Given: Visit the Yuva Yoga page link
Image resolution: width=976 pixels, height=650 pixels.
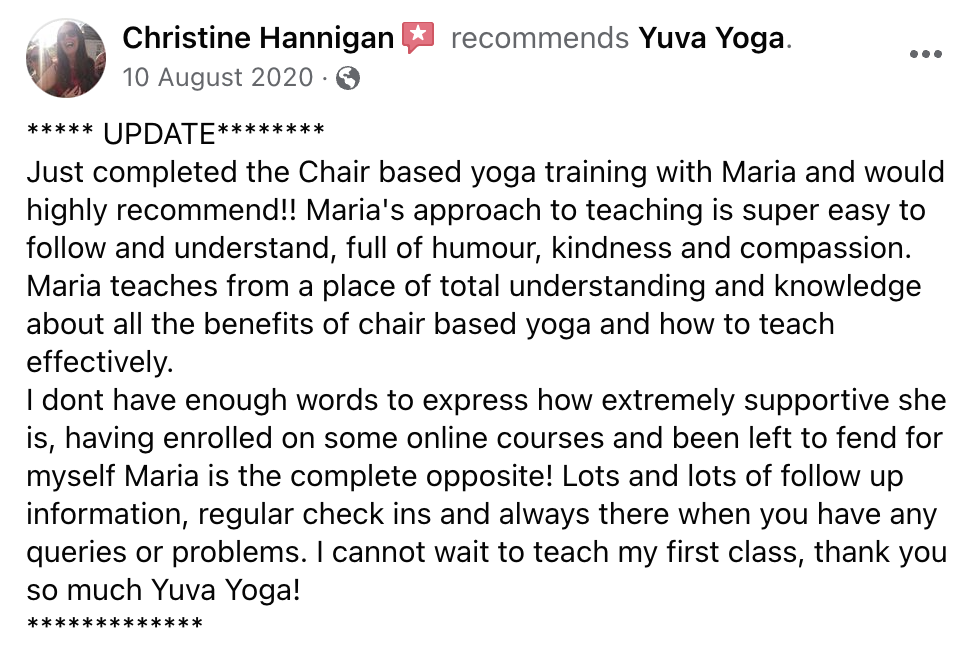Looking at the screenshot, I should pos(711,38).
